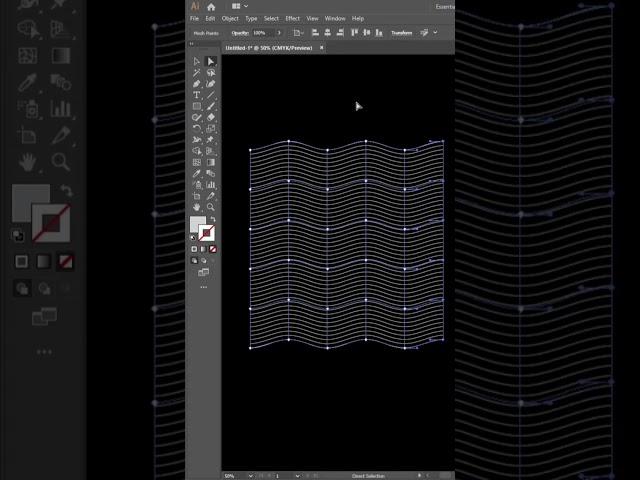The height and width of the screenshot is (480, 640).
Task: Open the View menu
Action: [313, 18]
